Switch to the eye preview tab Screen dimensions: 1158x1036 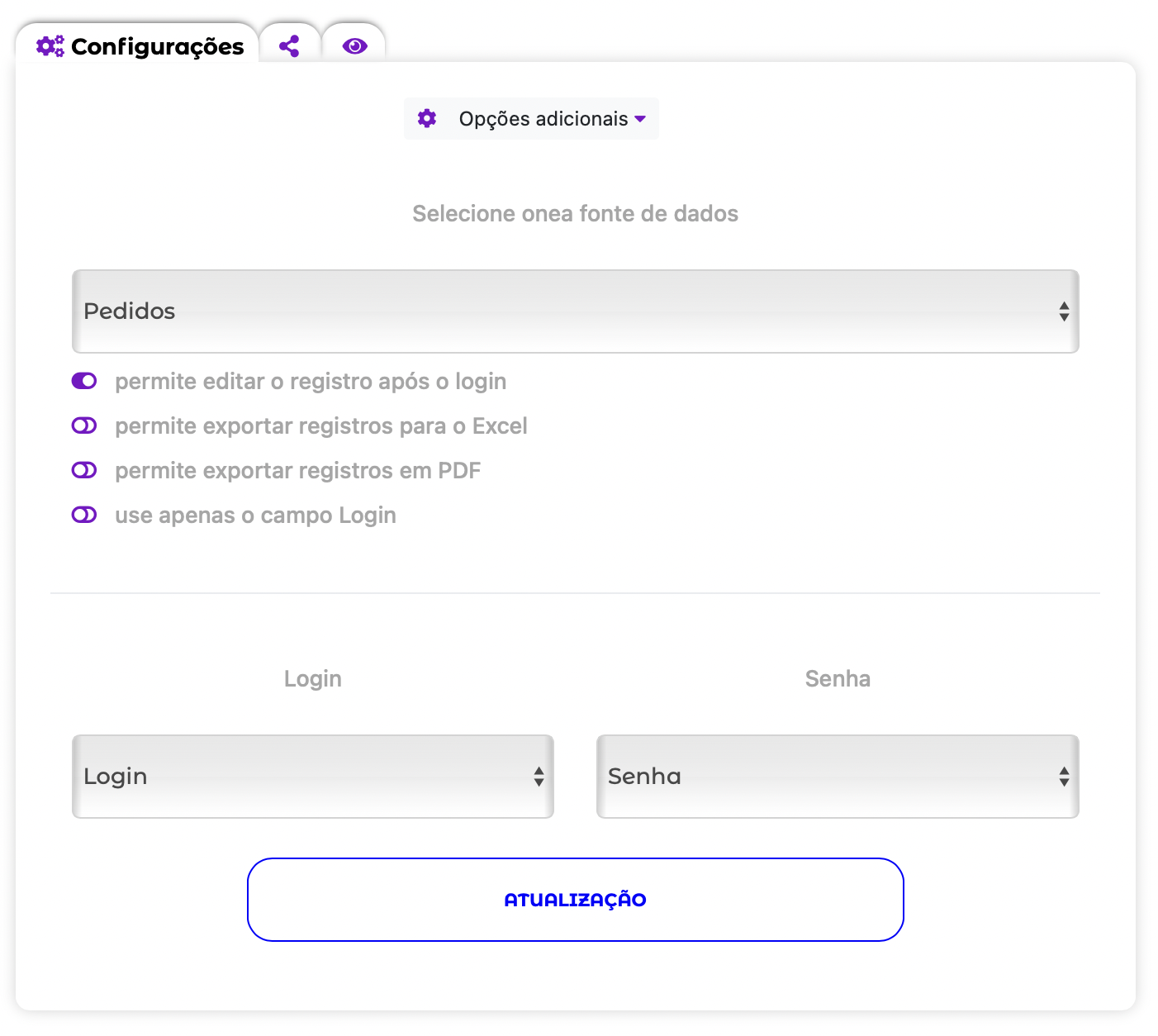click(354, 46)
